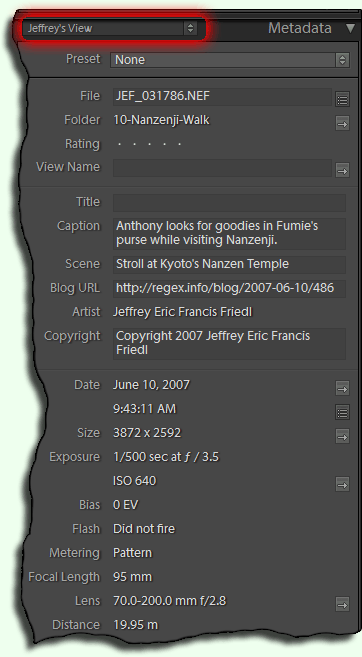
Task: Click the Blog URL field
Action: [x=229, y=288]
